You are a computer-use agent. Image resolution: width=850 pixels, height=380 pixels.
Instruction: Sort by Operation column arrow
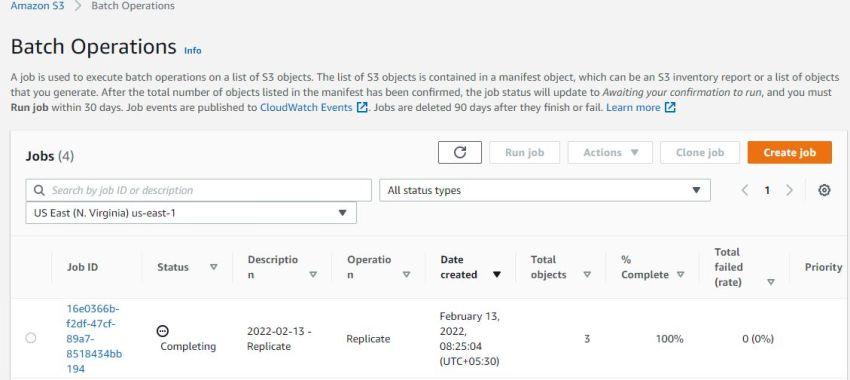407,274
